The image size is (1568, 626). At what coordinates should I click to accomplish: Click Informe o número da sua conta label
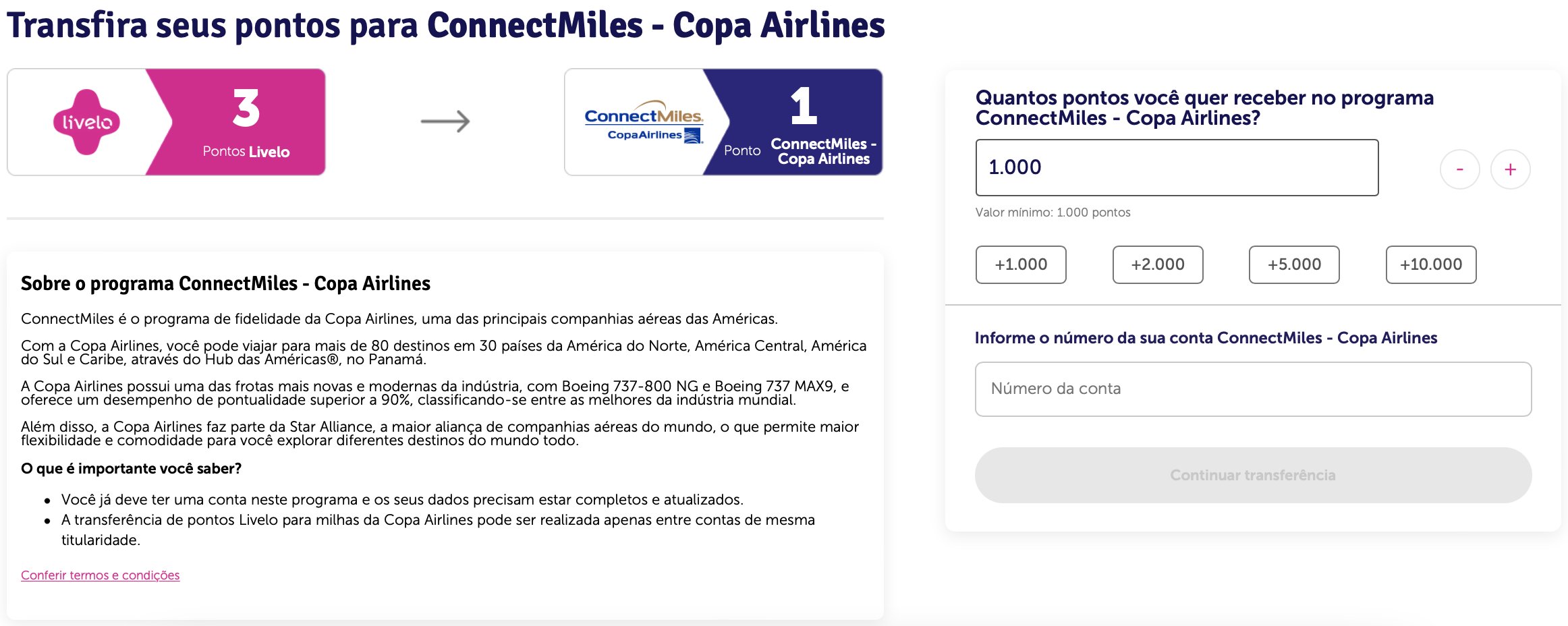tap(1206, 338)
